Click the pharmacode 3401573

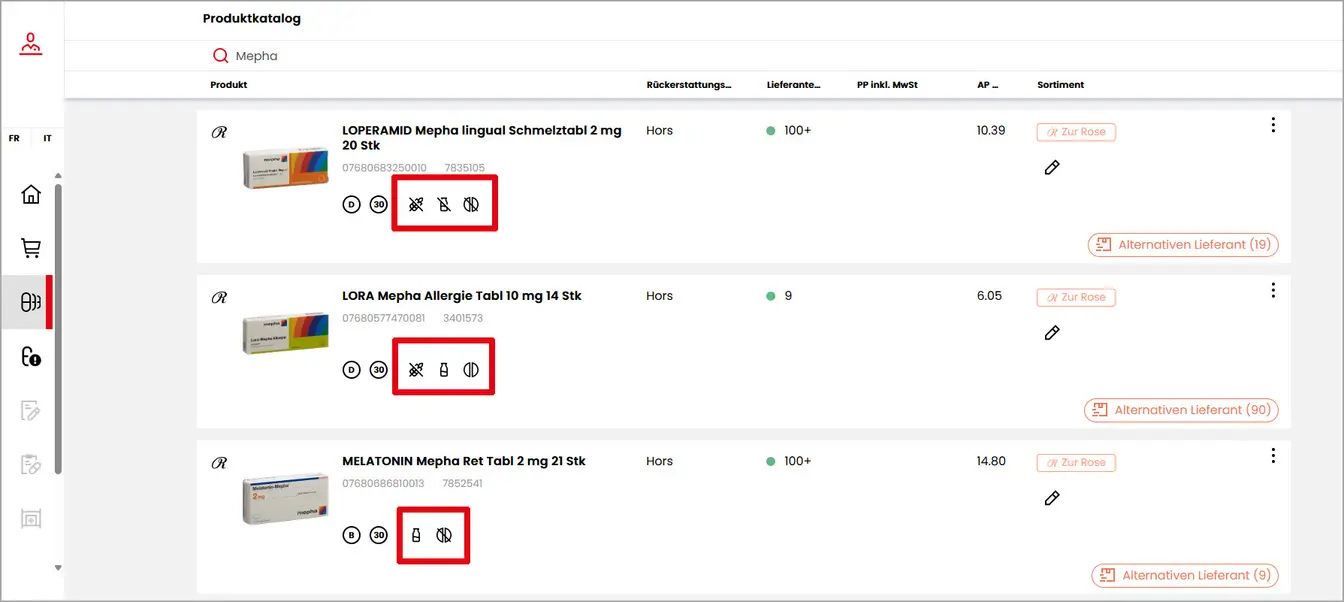click(464, 318)
